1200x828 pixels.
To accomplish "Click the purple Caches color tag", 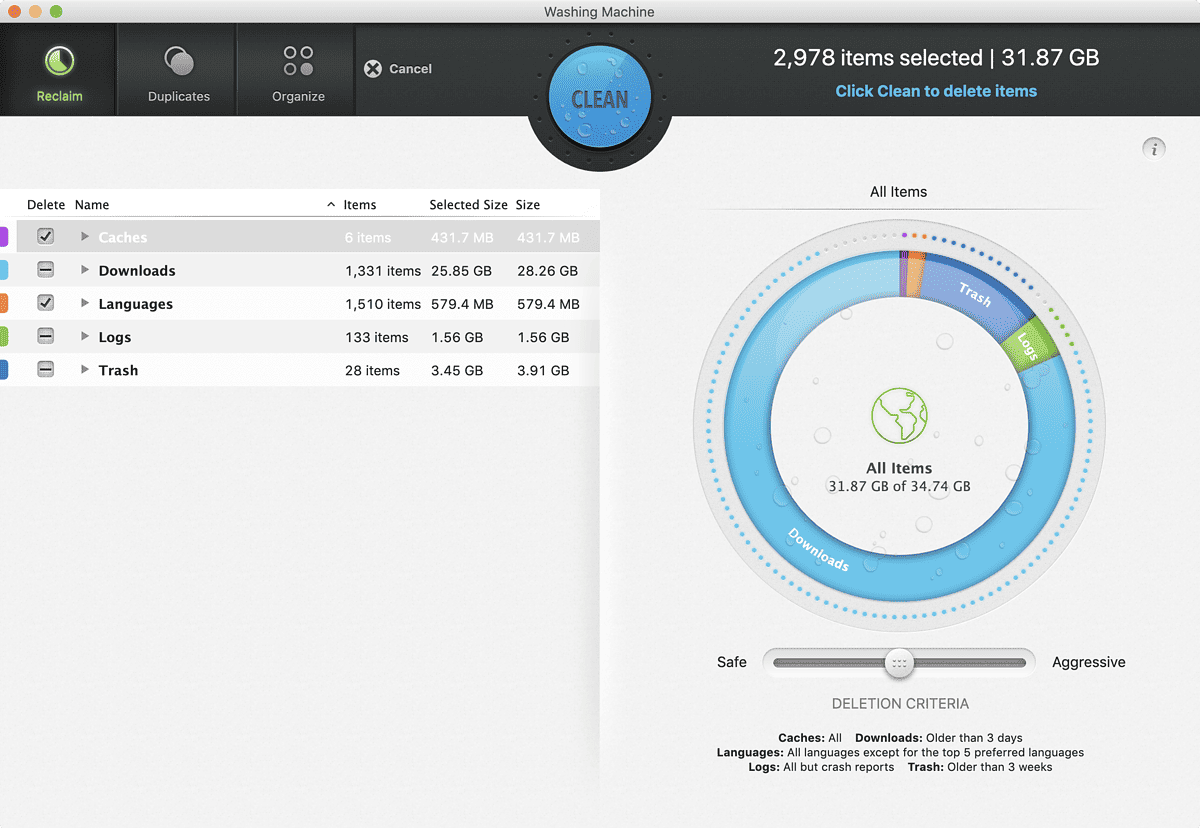I will [x=4, y=237].
